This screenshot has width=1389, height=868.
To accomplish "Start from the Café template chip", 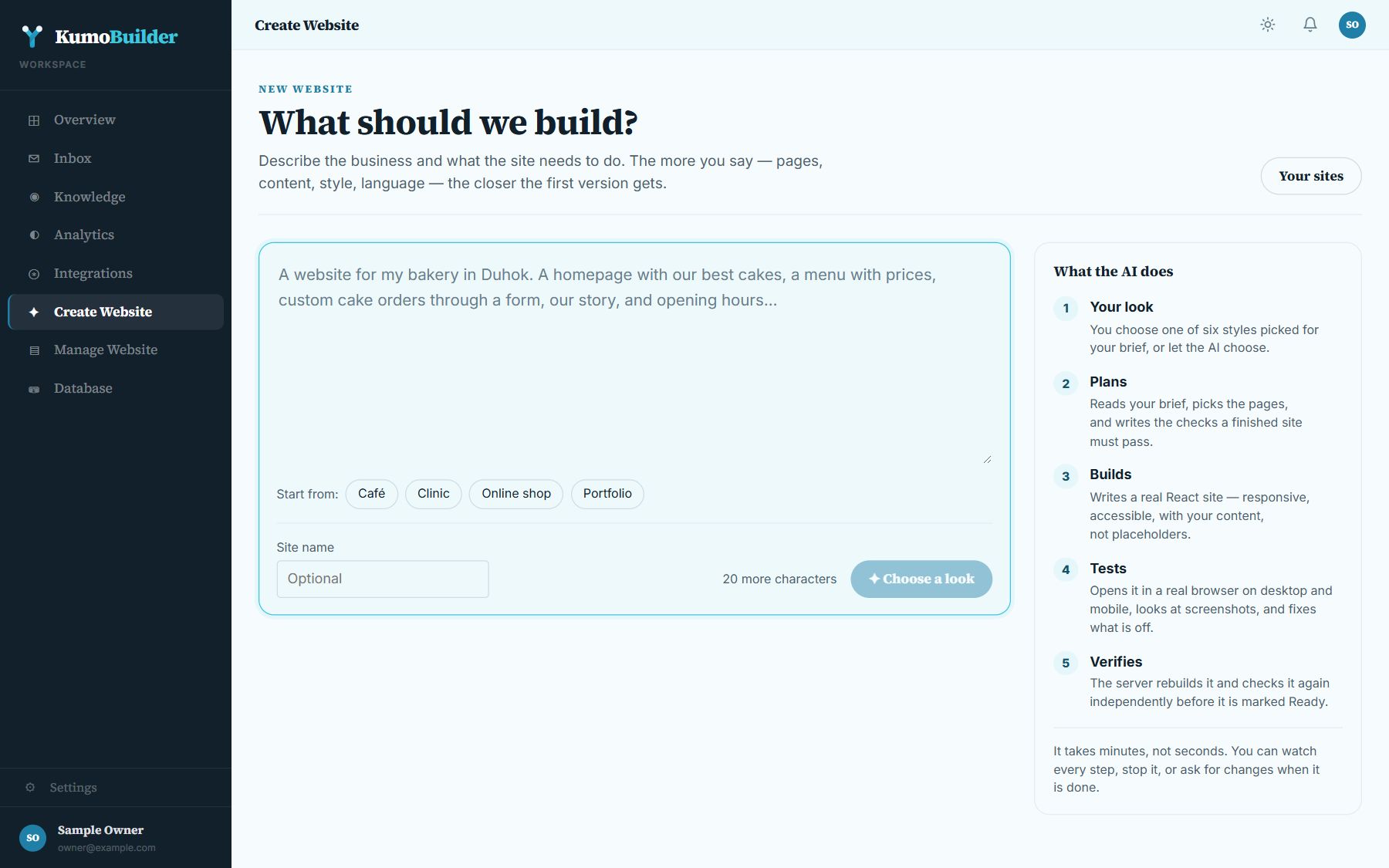I will pyautogui.click(x=371, y=494).
